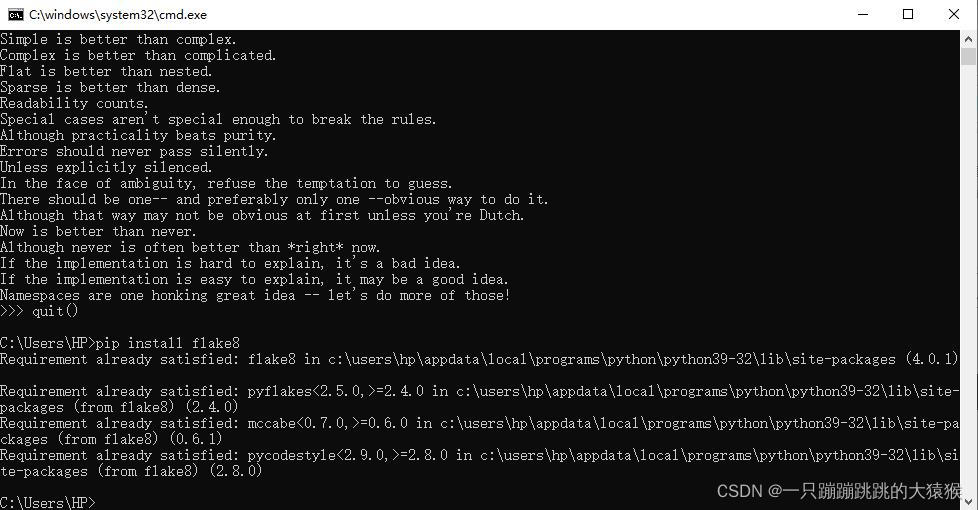Click the 'Namespaces are one honking great idea' line

tap(255, 295)
